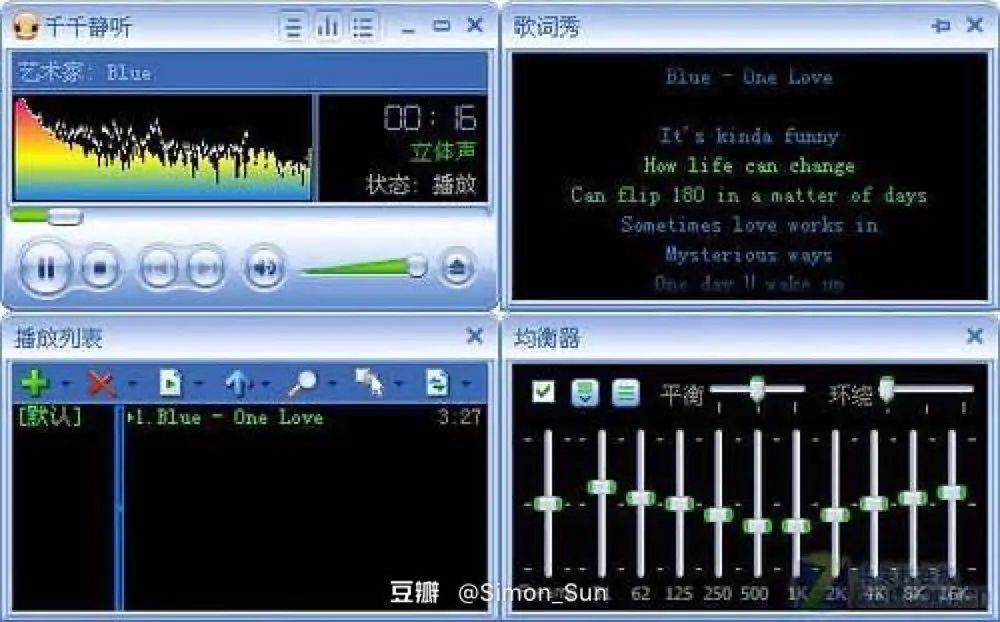
Task: Click the blue up-arrow sort icon
Action: (x=240, y=382)
